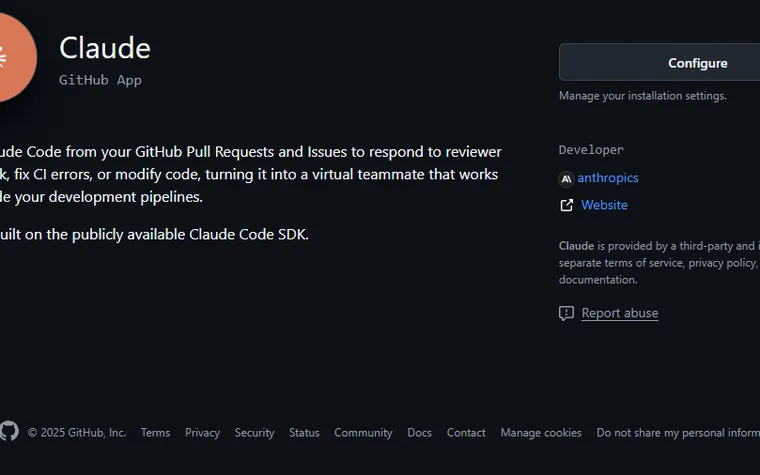Click the '© 2025 GitHub, Inc.' copyright text
Image resolution: width=760 pixels, height=475 pixels.
[x=77, y=432]
